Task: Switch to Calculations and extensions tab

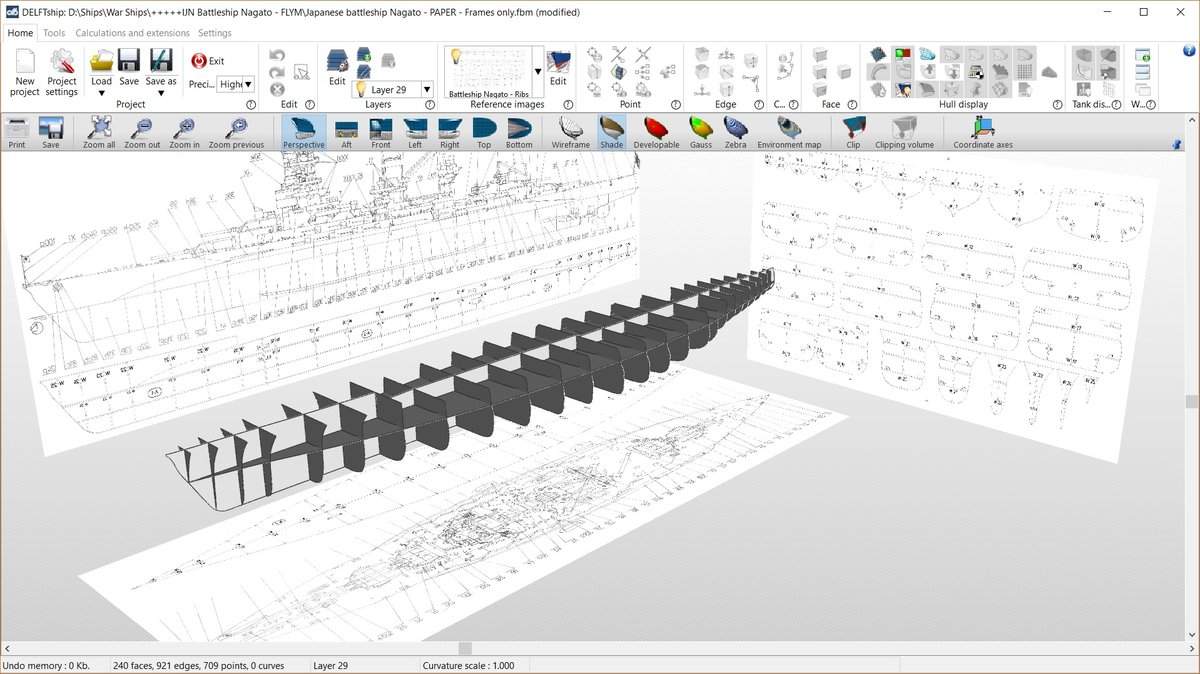Action: [x=132, y=33]
